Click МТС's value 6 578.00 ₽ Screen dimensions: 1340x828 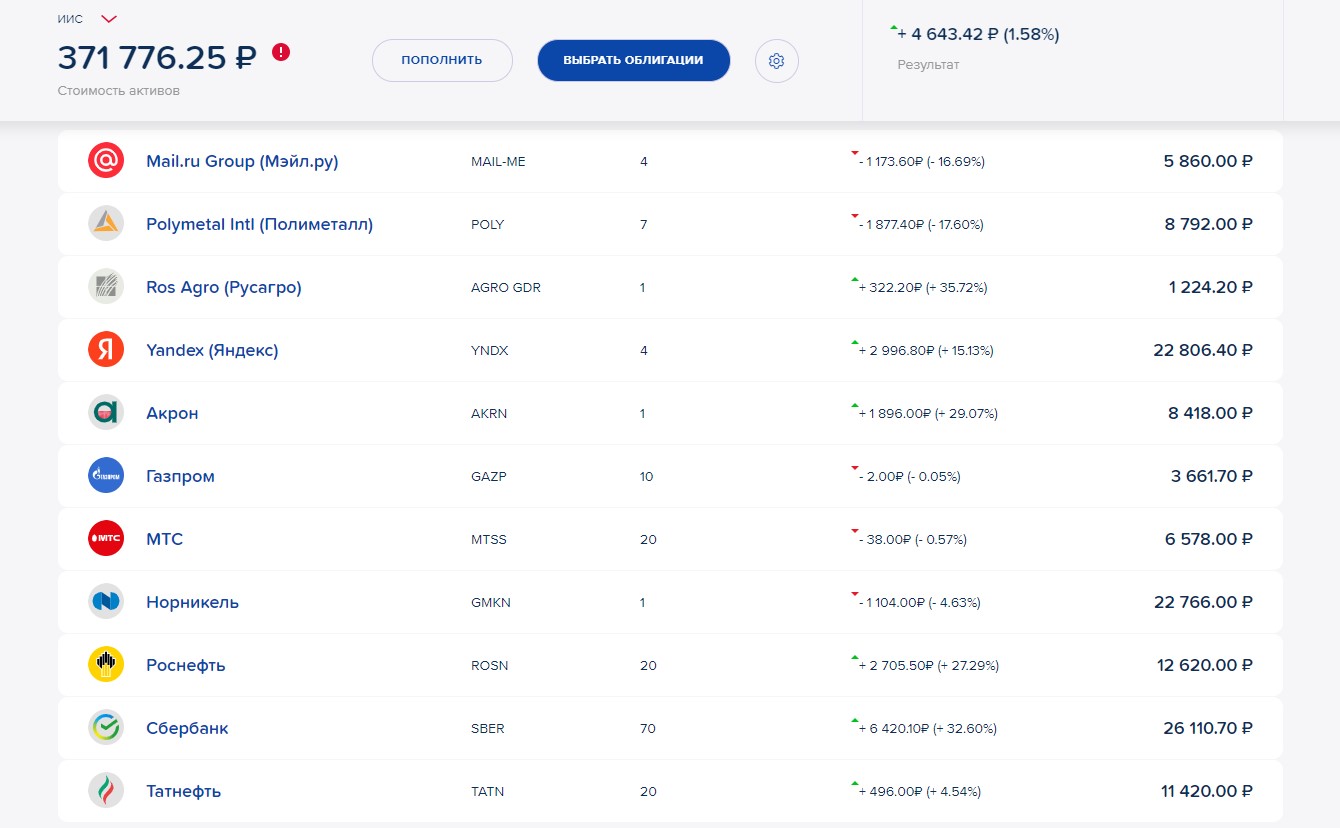click(x=1209, y=539)
